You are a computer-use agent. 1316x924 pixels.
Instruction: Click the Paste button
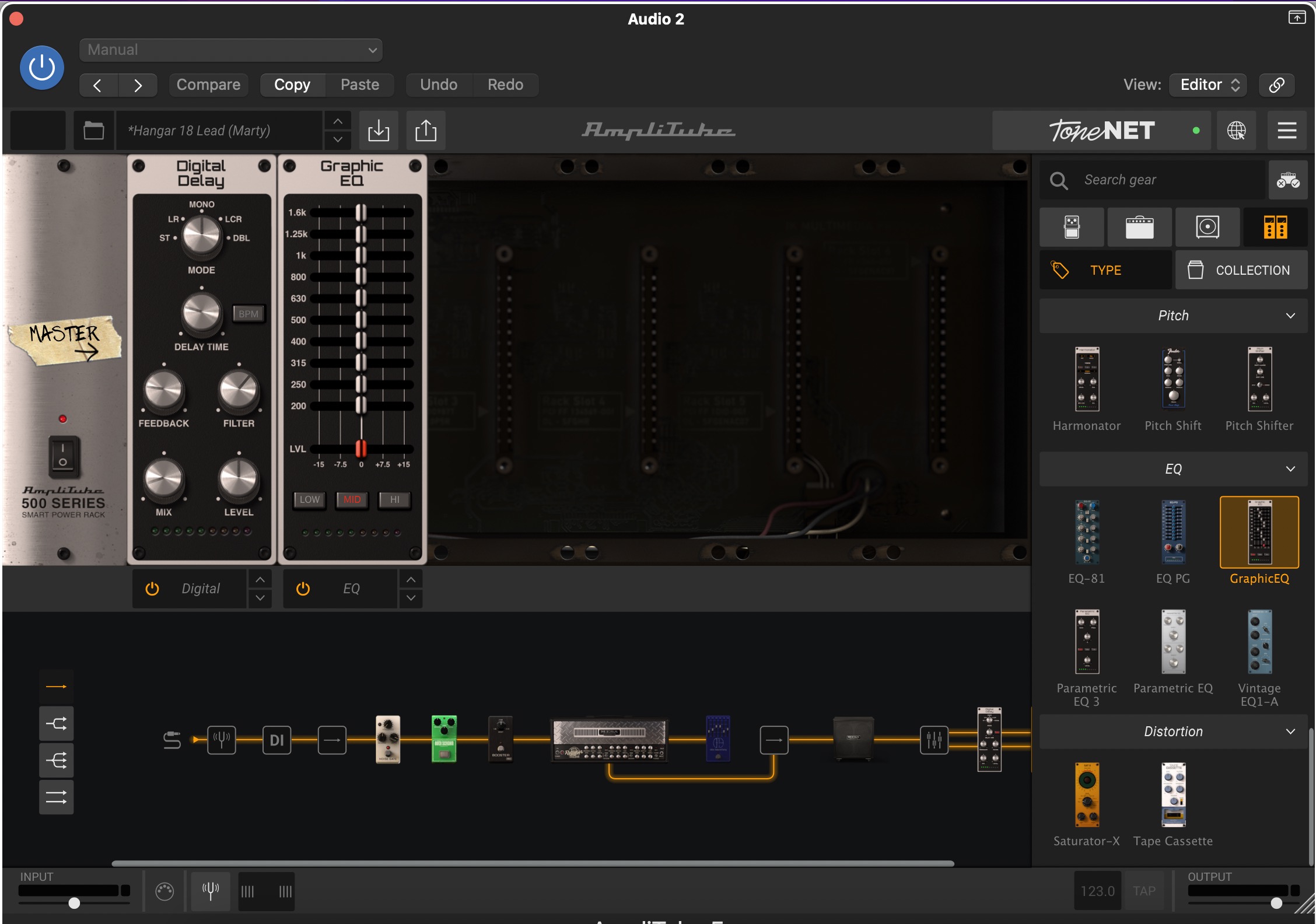pyautogui.click(x=360, y=85)
